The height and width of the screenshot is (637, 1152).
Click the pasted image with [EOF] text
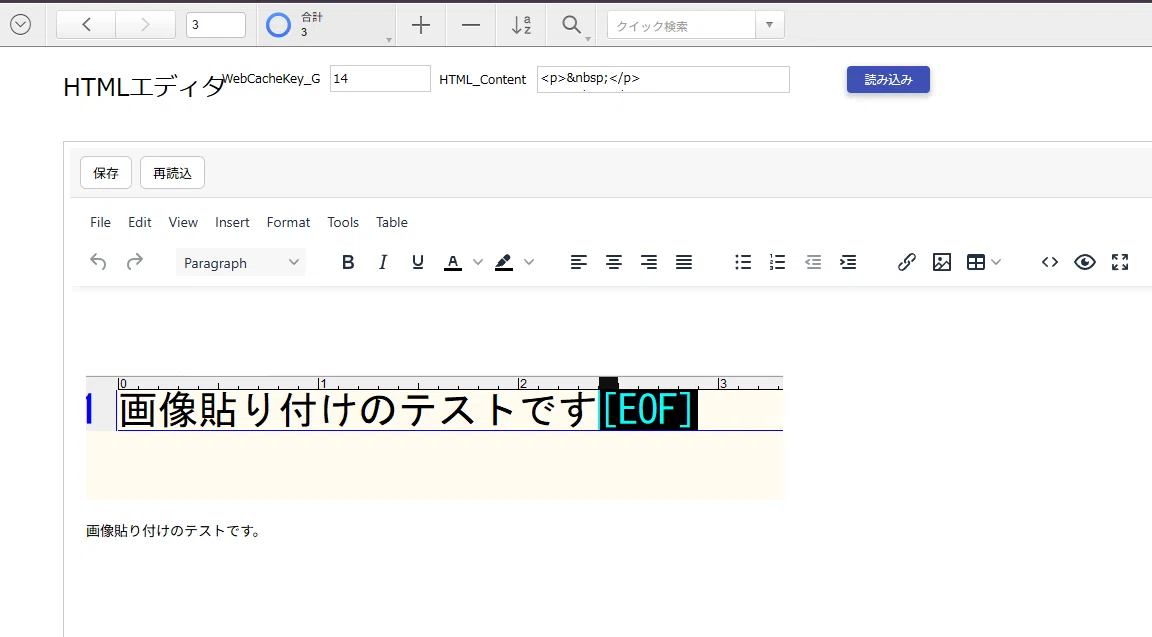[435, 438]
